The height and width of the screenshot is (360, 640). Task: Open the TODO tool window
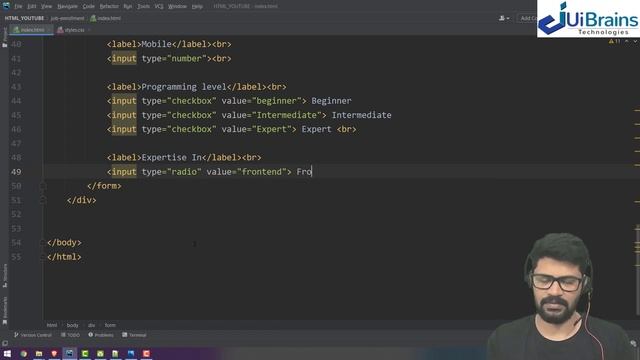(x=71, y=335)
